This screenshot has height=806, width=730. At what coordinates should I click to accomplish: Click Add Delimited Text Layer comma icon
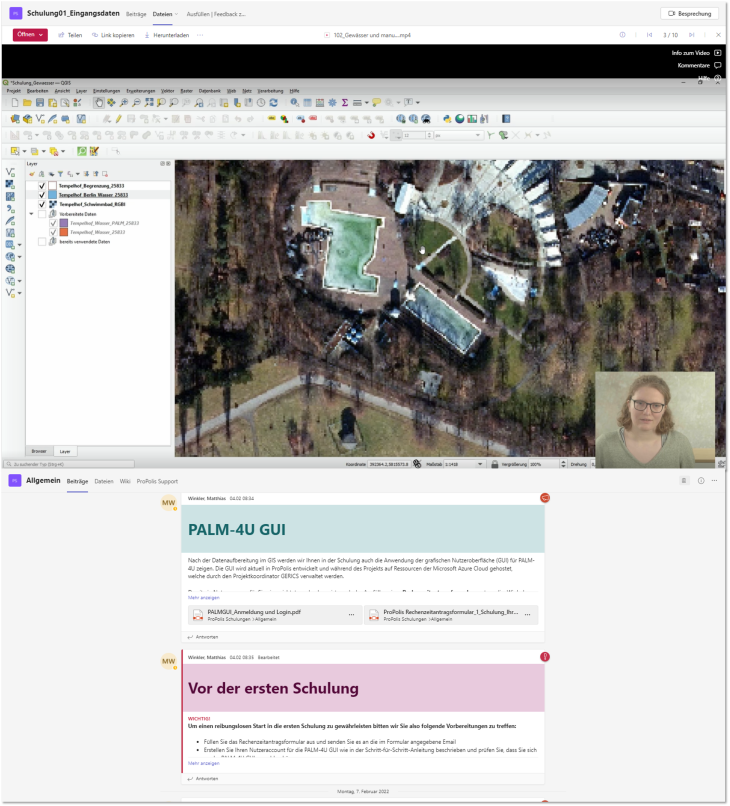pos(10,209)
